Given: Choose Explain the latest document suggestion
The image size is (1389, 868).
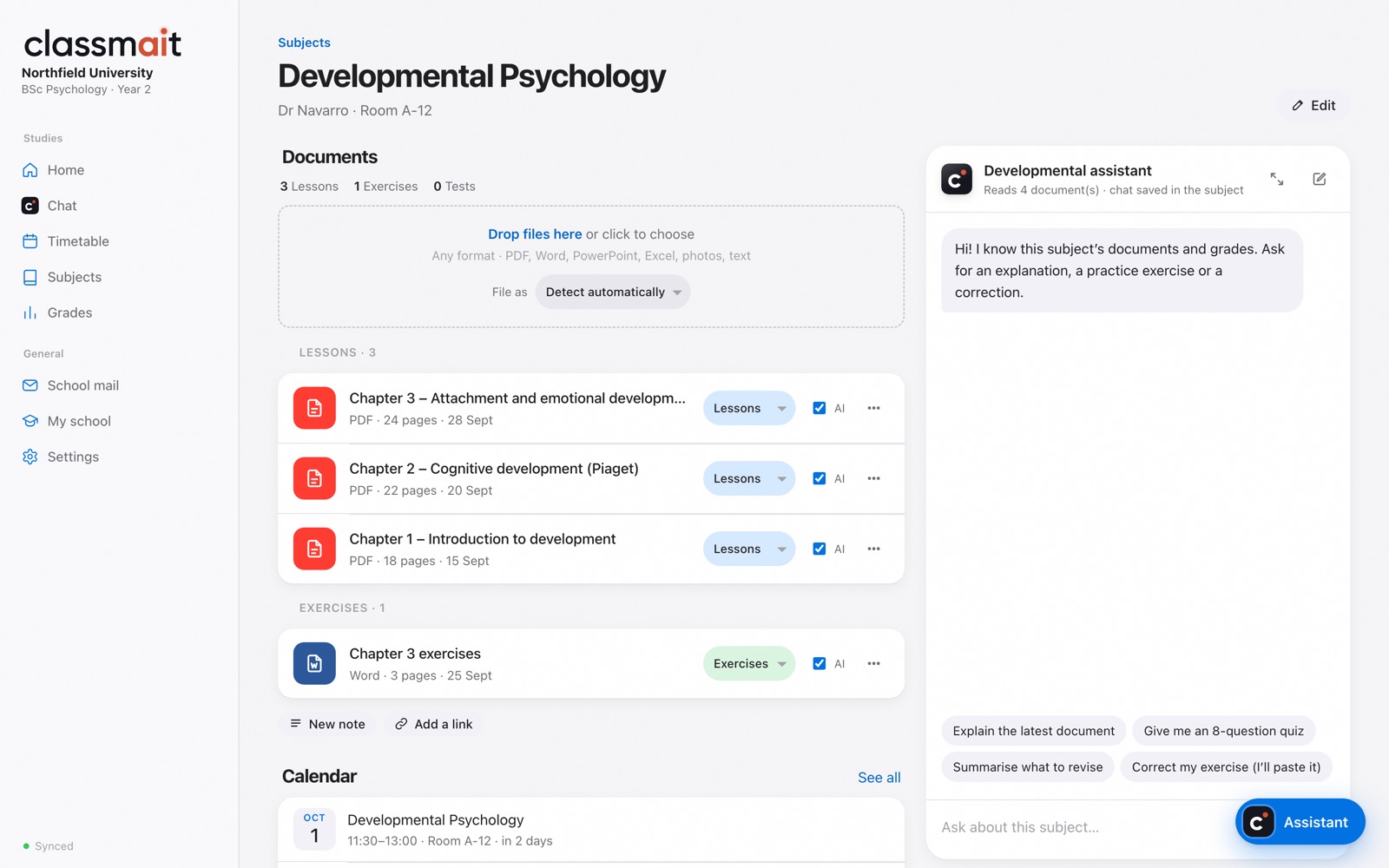Looking at the screenshot, I should point(1033,731).
